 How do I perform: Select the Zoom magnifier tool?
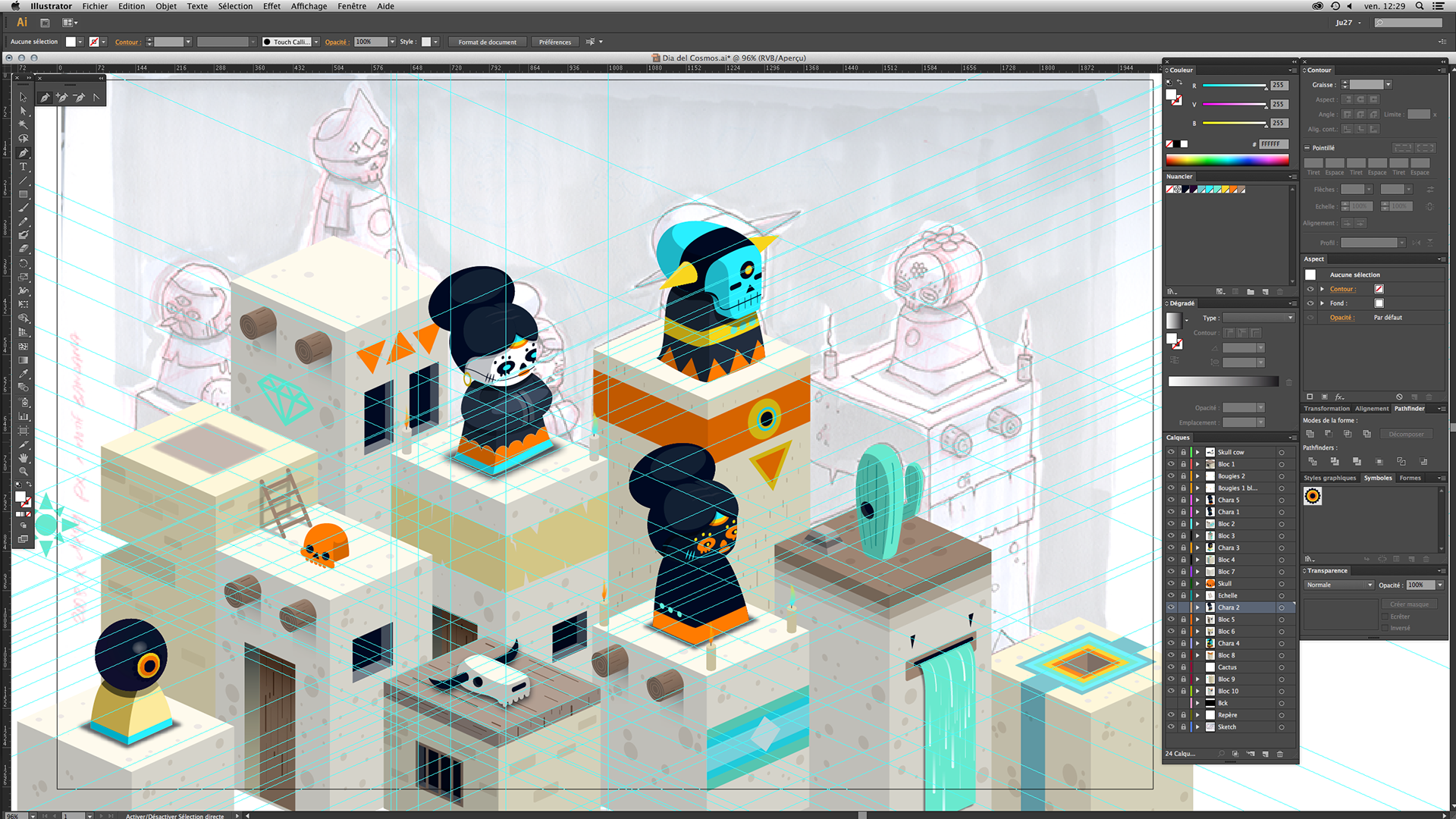[24, 471]
